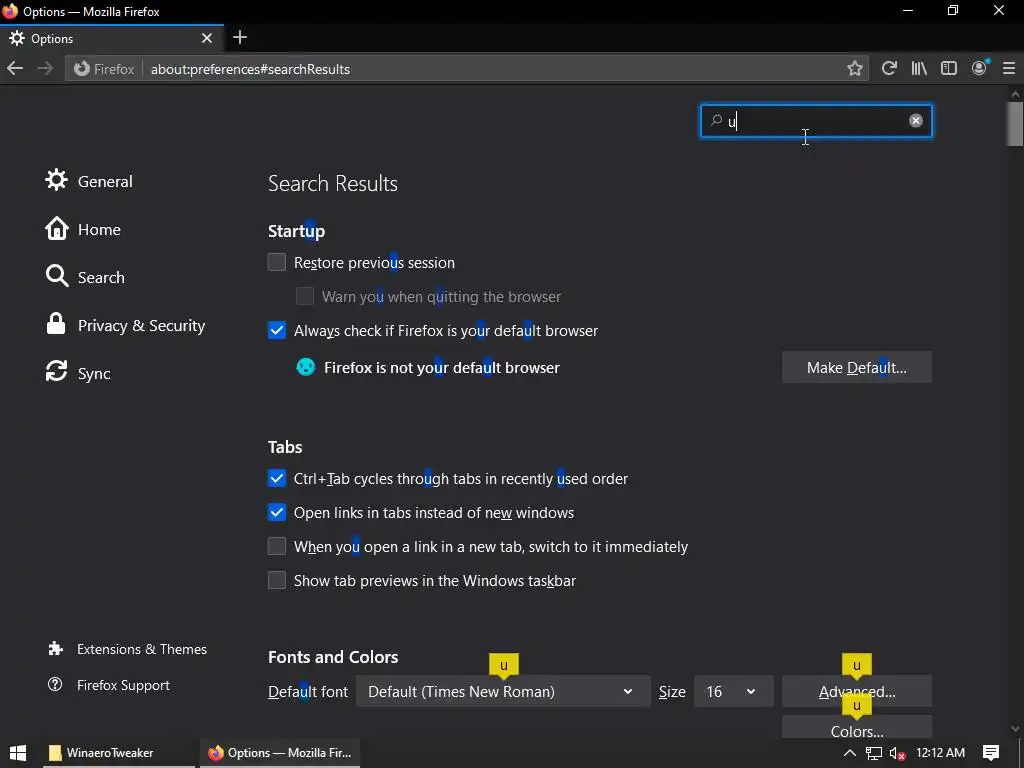Go to the Home preferences label
The width and height of the screenshot is (1024, 768).
pos(99,229)
